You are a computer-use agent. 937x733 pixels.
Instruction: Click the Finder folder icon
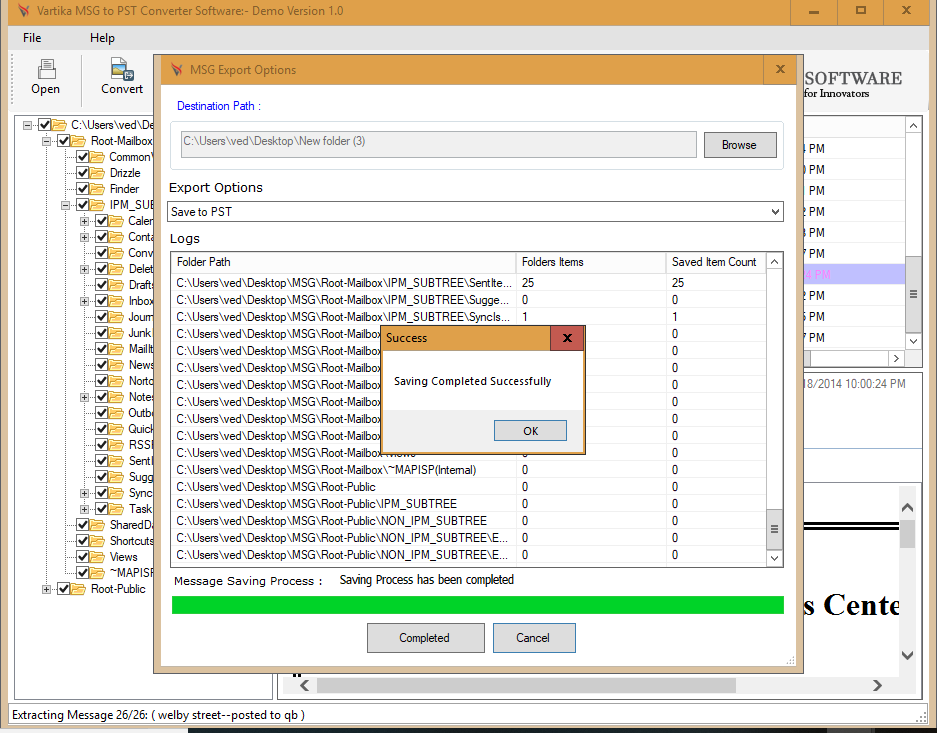pyautogui.click(x=98, y=189)
